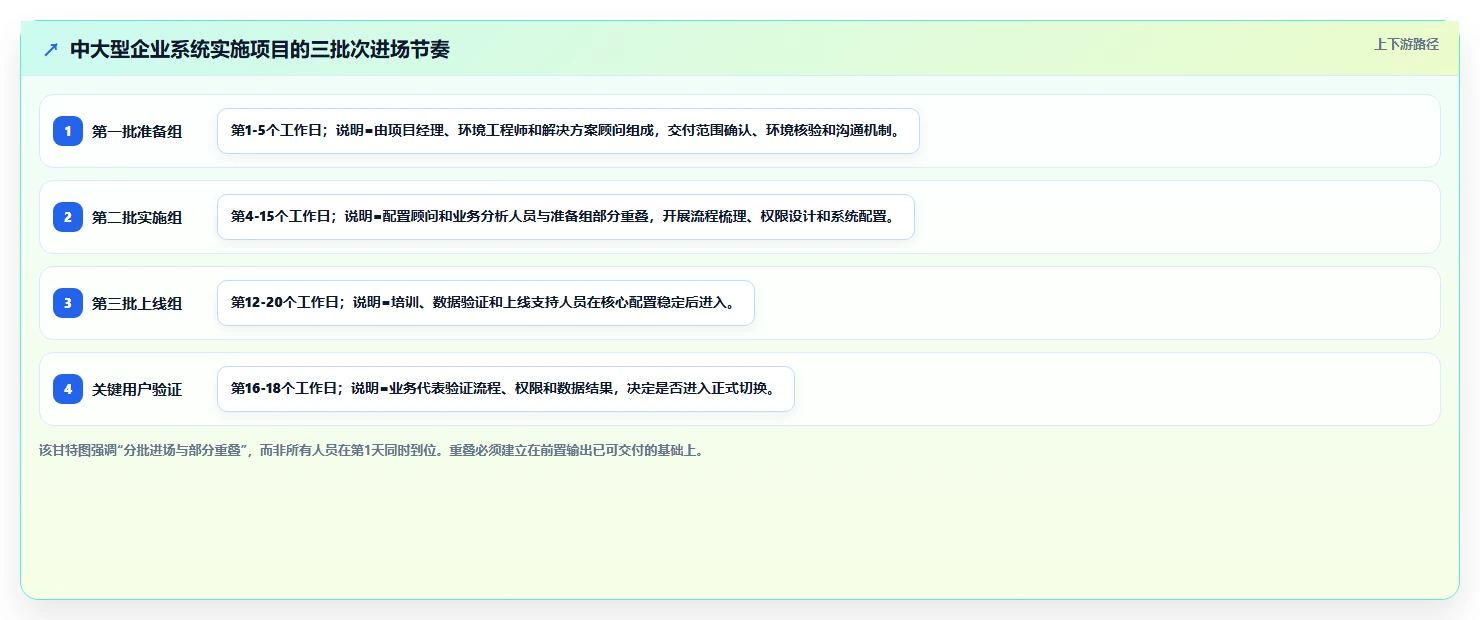Screen dimensions: 1480x620
Task: Click the footnote starting with 该甘特图强调
Action: 372,450
